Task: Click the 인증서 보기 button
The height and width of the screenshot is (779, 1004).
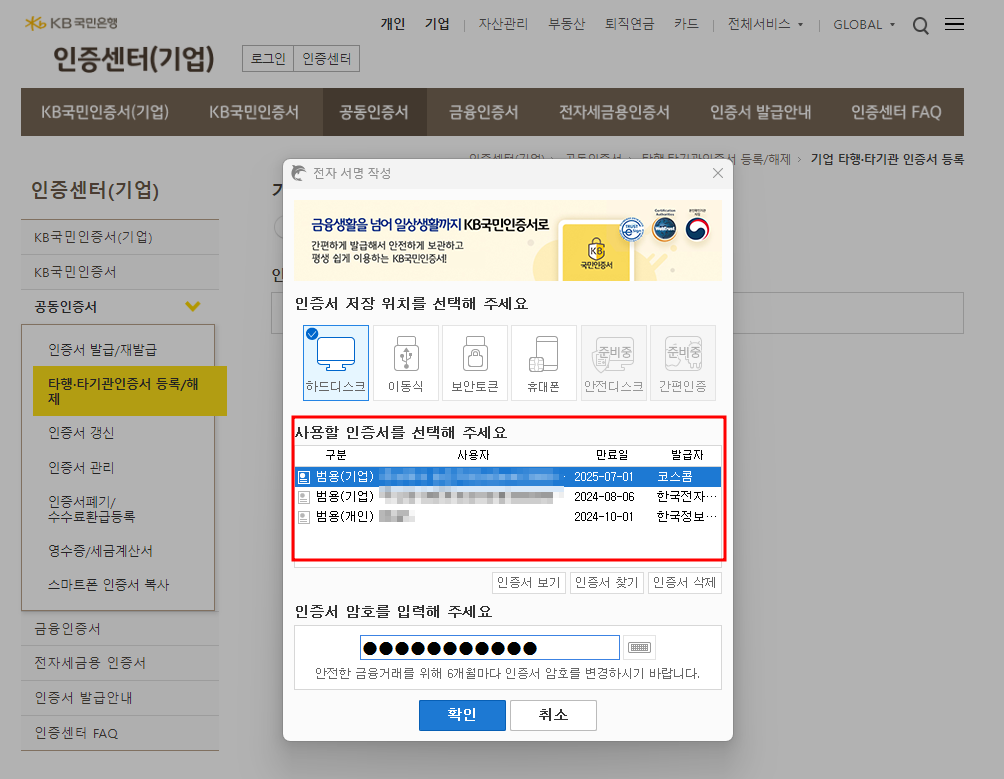Action: (x=529, y=582)
